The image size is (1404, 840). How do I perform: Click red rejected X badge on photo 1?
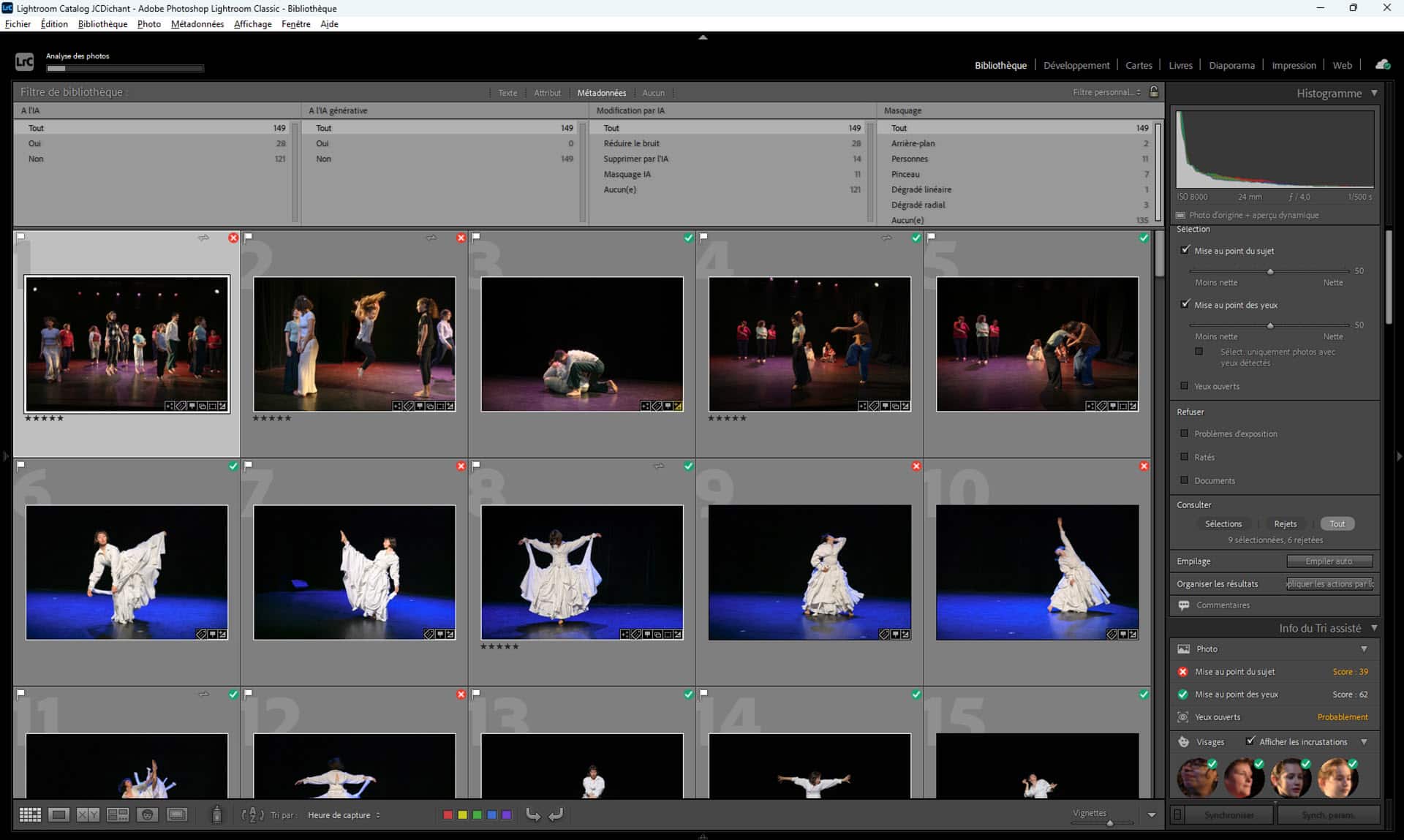pyautogui.click(x=233, y=238)
